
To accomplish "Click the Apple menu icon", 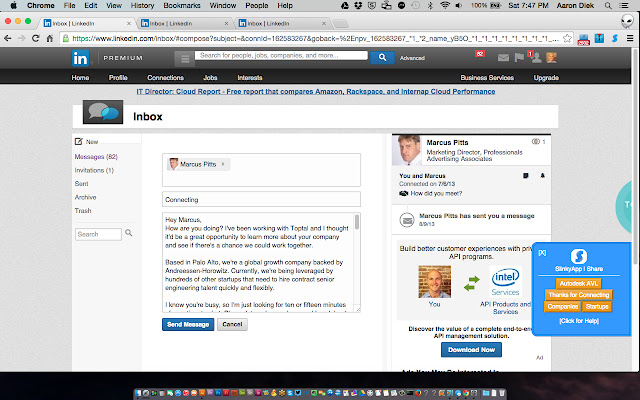I will pos(13,6).
